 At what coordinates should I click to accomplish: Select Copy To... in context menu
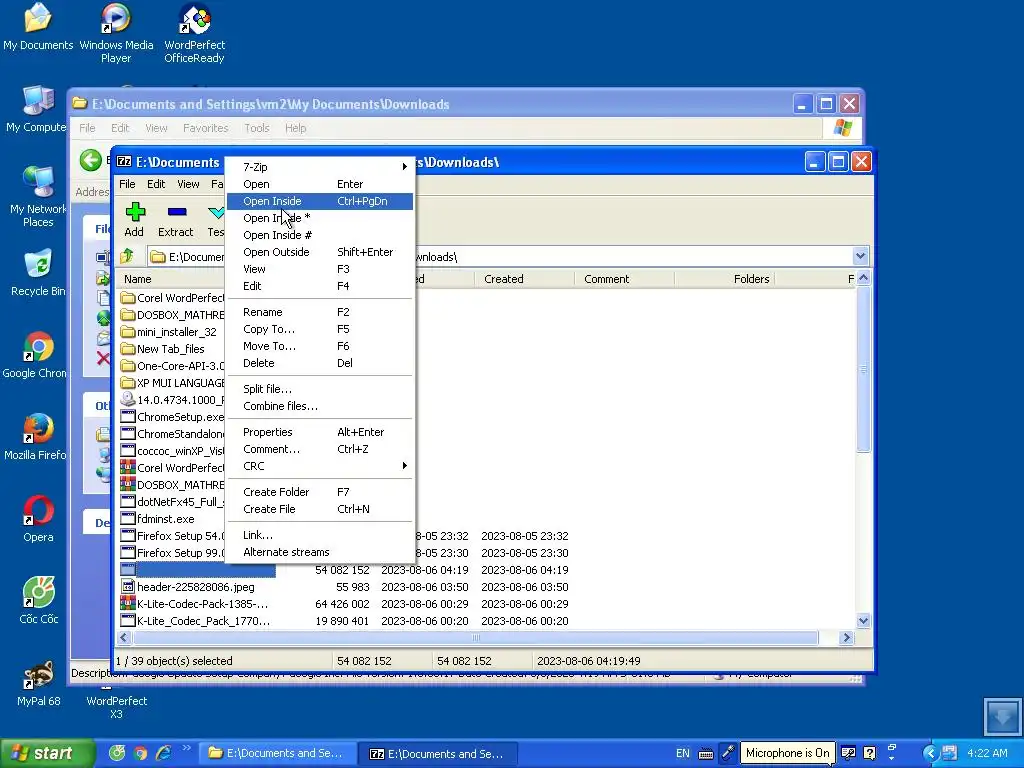pyautogui.click(x=320, y=329)
